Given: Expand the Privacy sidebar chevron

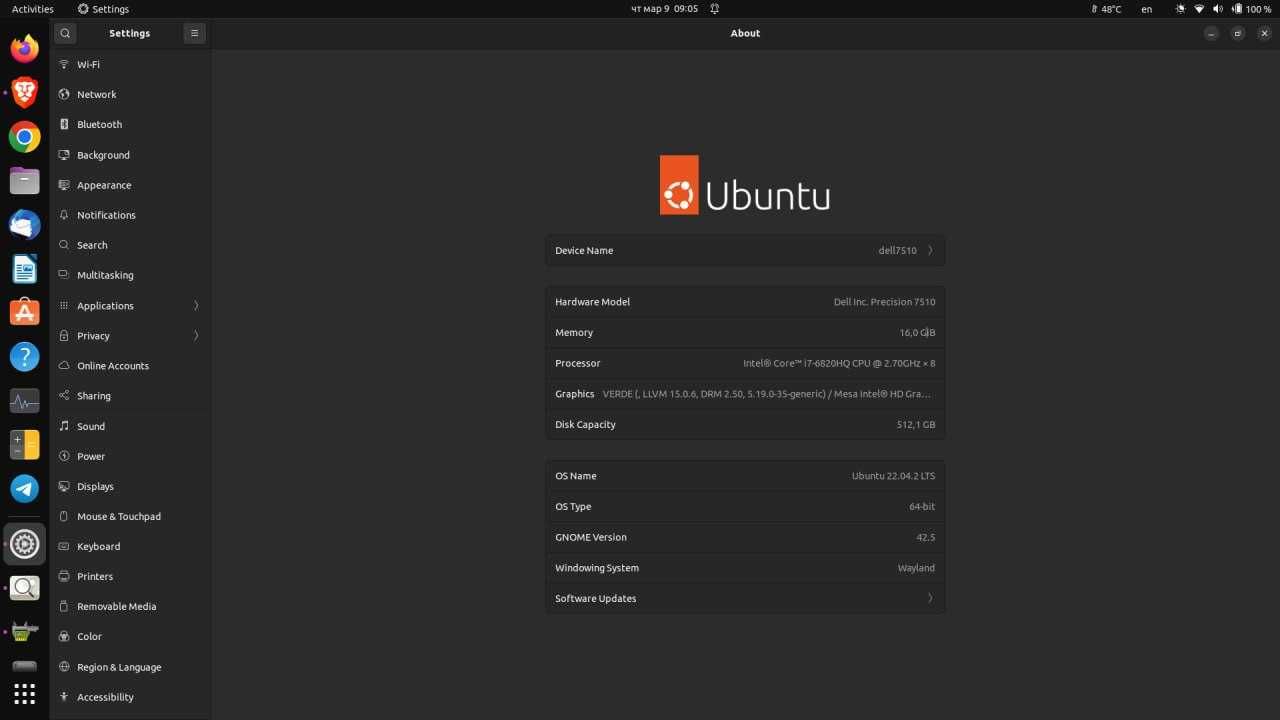Looking at the screenshot, I should pyautogui.click(x=196, y=336).
